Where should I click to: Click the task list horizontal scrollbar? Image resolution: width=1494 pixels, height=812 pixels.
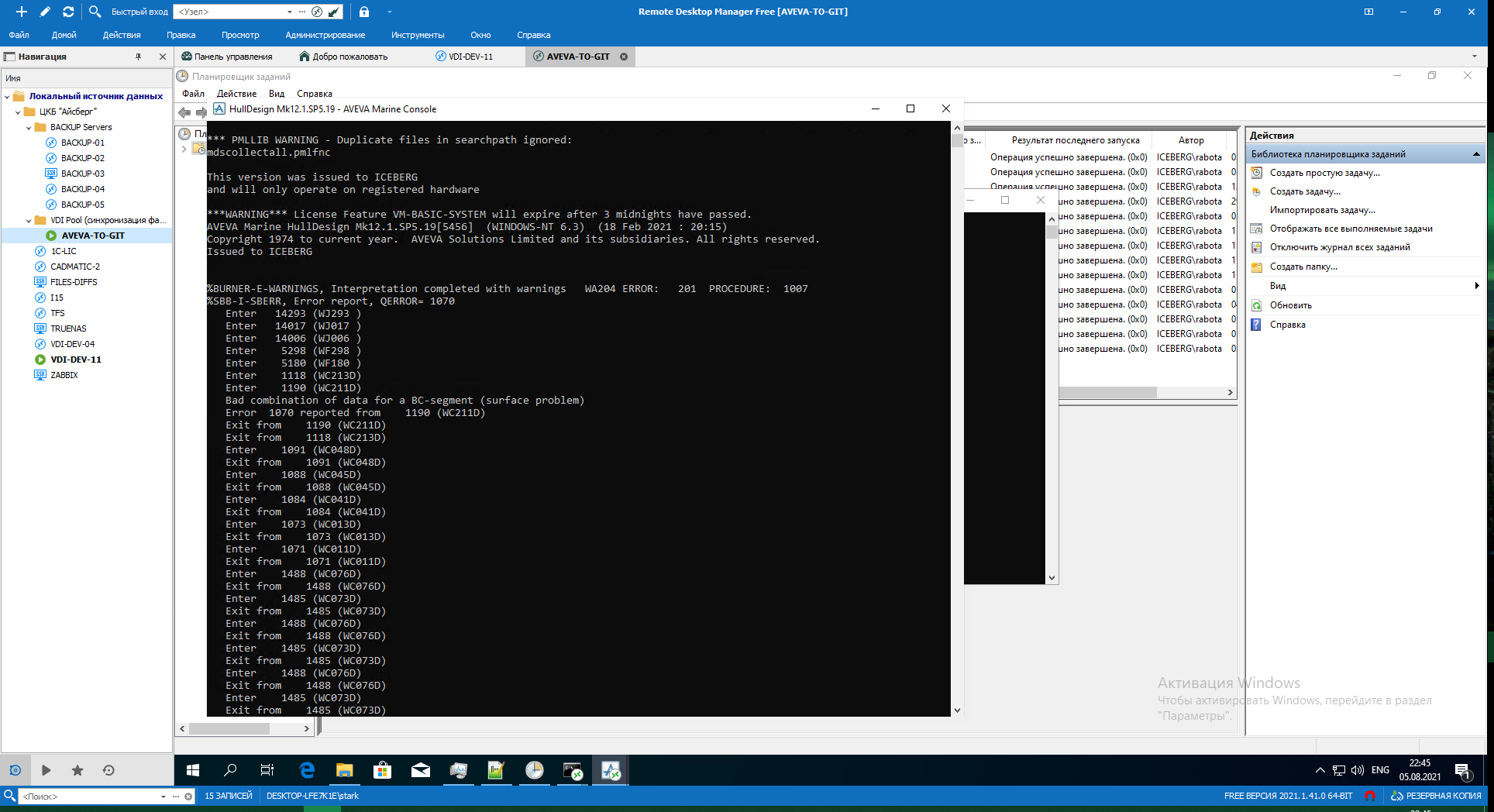click(1108, 393)
